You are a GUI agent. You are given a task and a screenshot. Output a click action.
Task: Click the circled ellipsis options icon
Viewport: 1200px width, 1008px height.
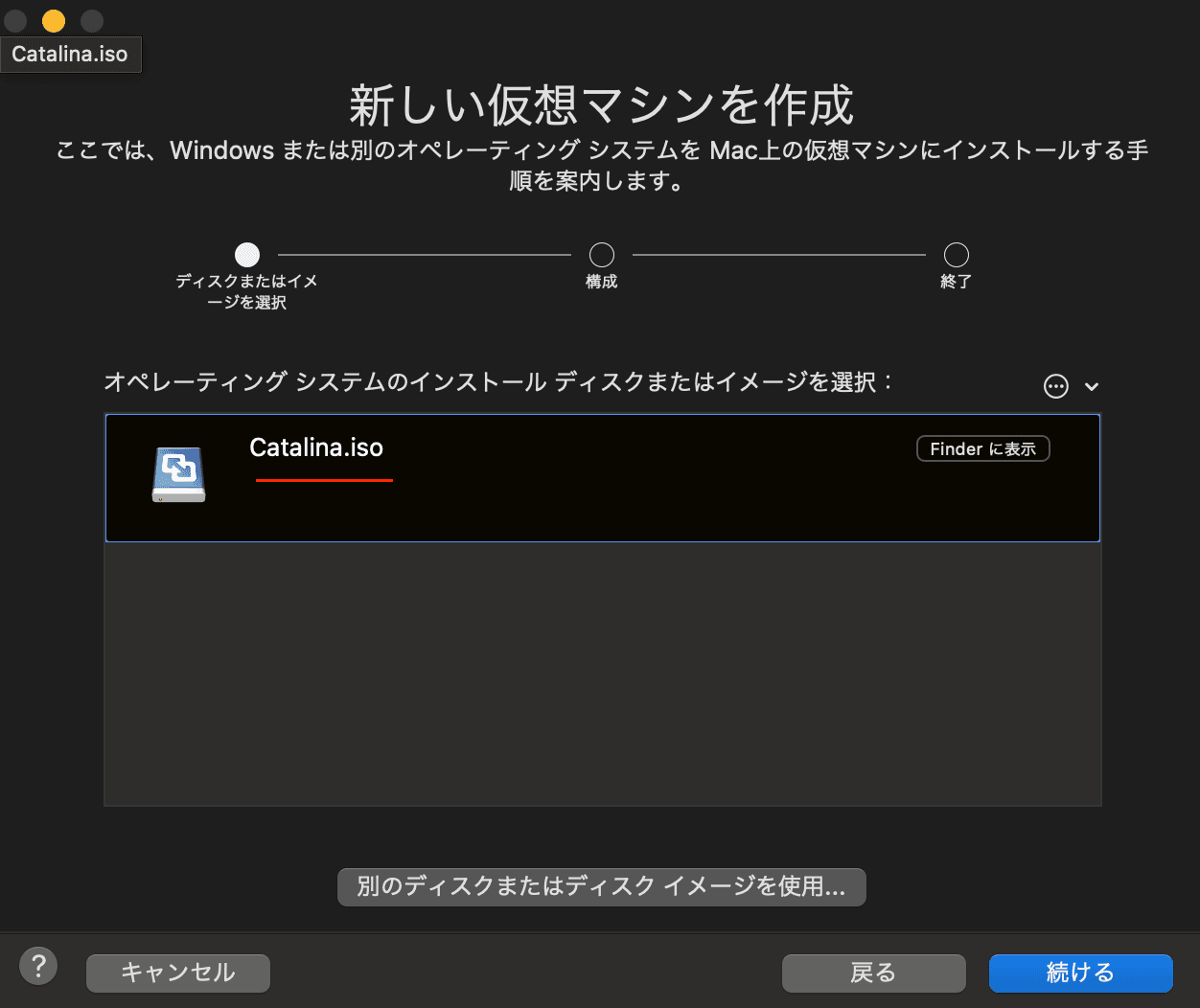(1054, 385)
